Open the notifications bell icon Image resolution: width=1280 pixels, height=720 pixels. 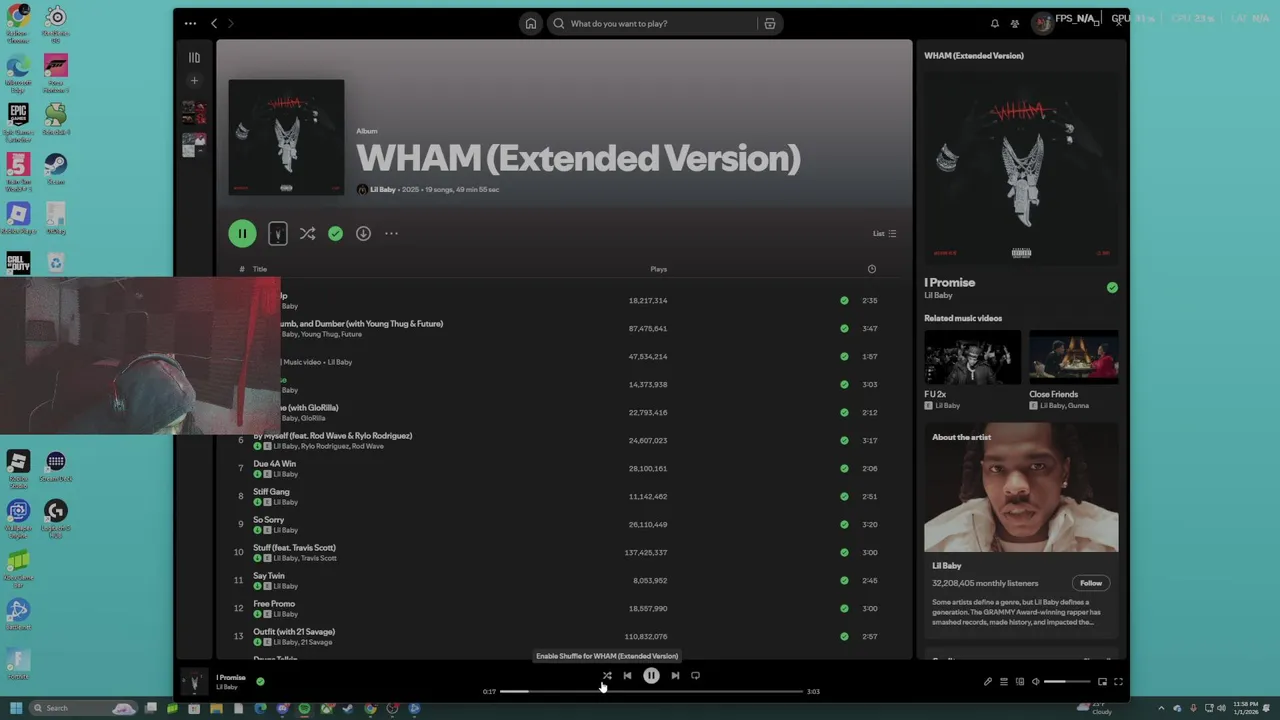pyautogui.click(x=994, y=23)
